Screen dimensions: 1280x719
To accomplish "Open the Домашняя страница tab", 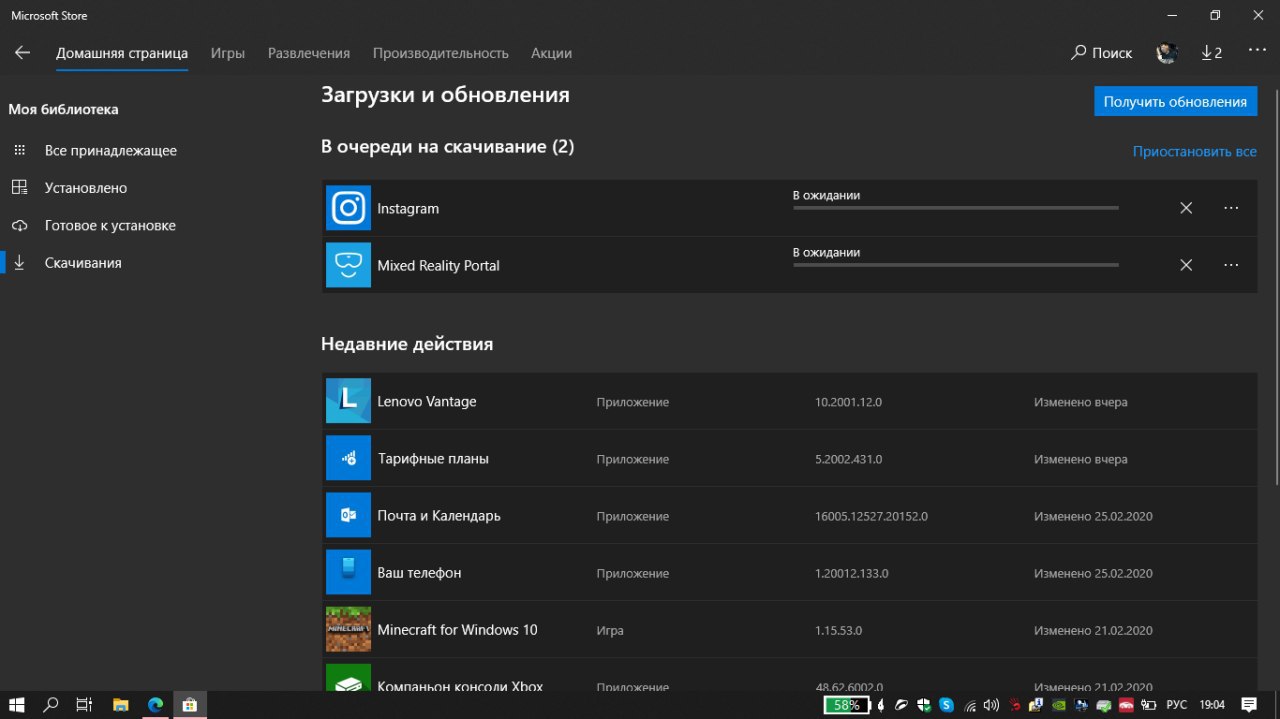I will 122,53.
